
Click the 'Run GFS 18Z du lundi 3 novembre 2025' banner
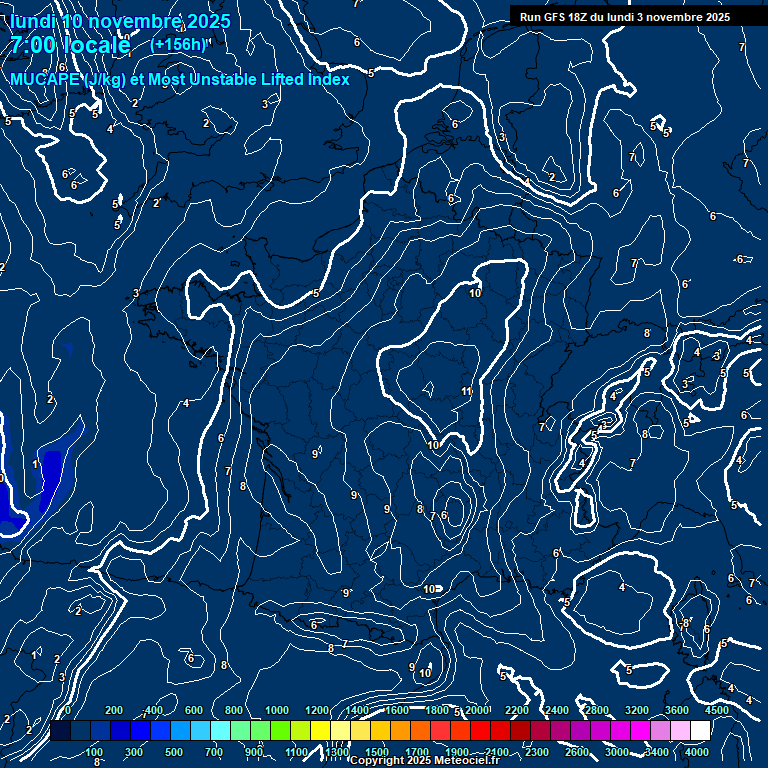tap(624, 17)
